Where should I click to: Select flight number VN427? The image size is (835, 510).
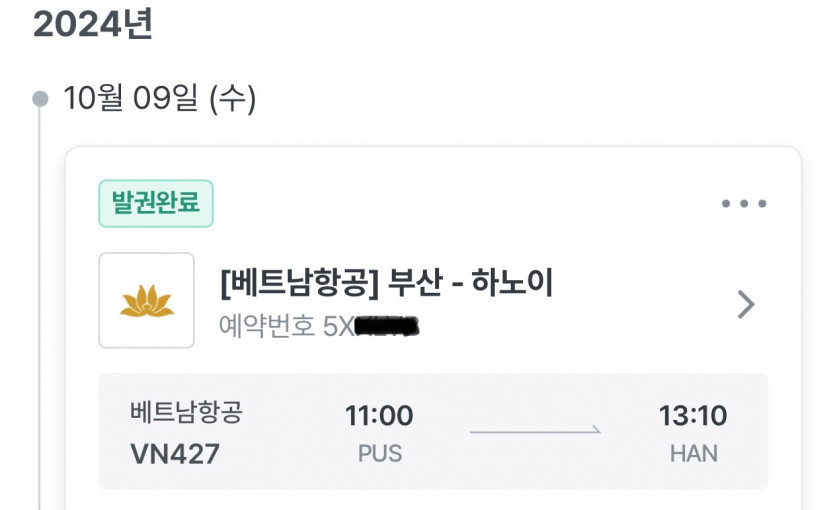tap(175, 454)
